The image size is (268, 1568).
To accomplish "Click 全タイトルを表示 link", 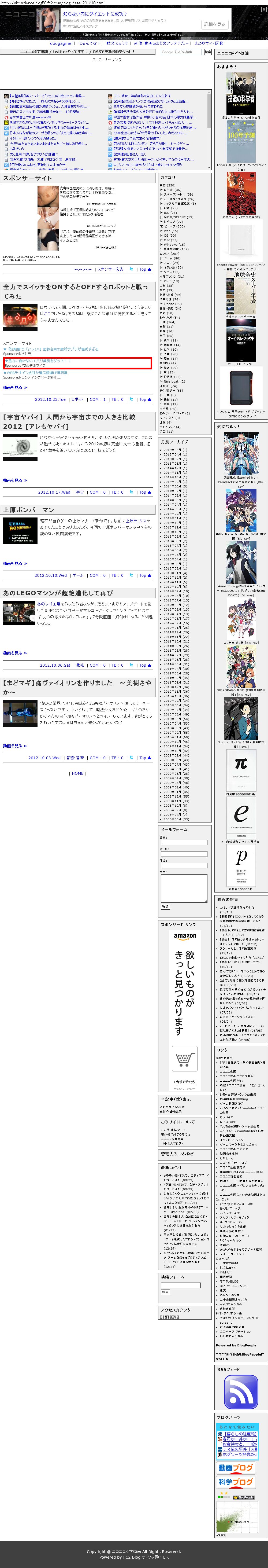I will point(171,1111).
